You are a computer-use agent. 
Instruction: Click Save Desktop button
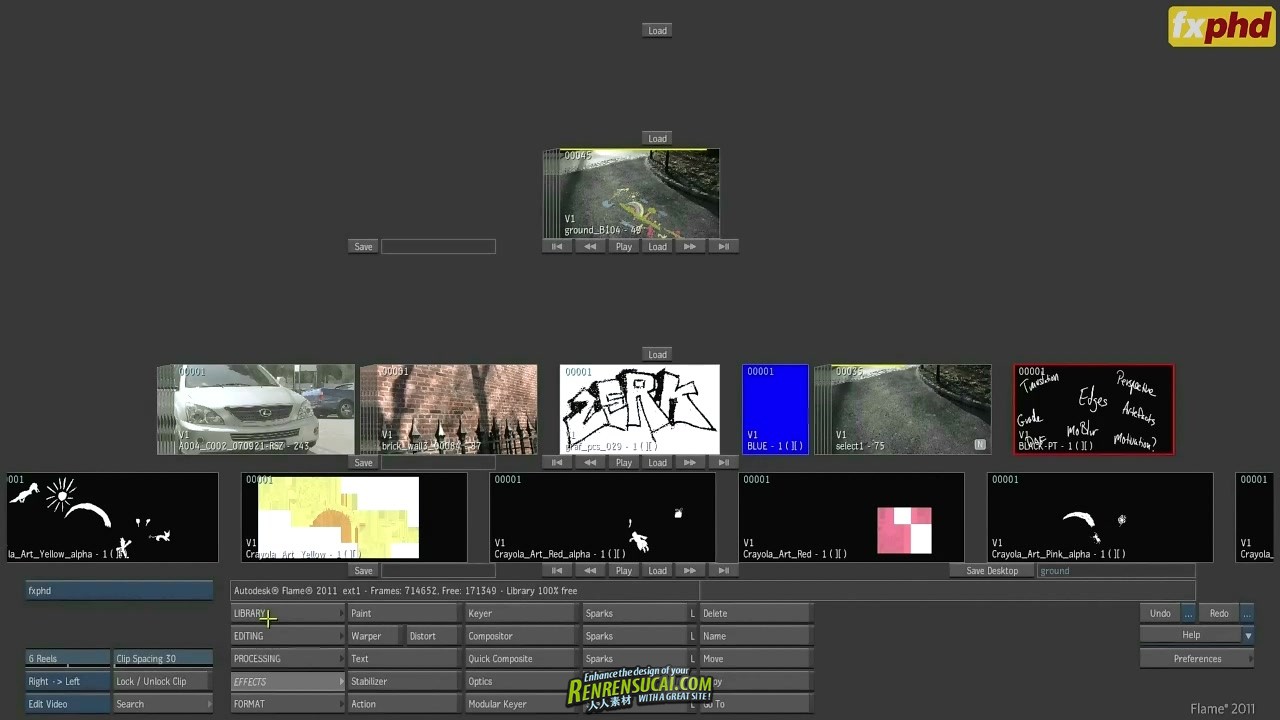pyautogui.click(x=992, y=570)
